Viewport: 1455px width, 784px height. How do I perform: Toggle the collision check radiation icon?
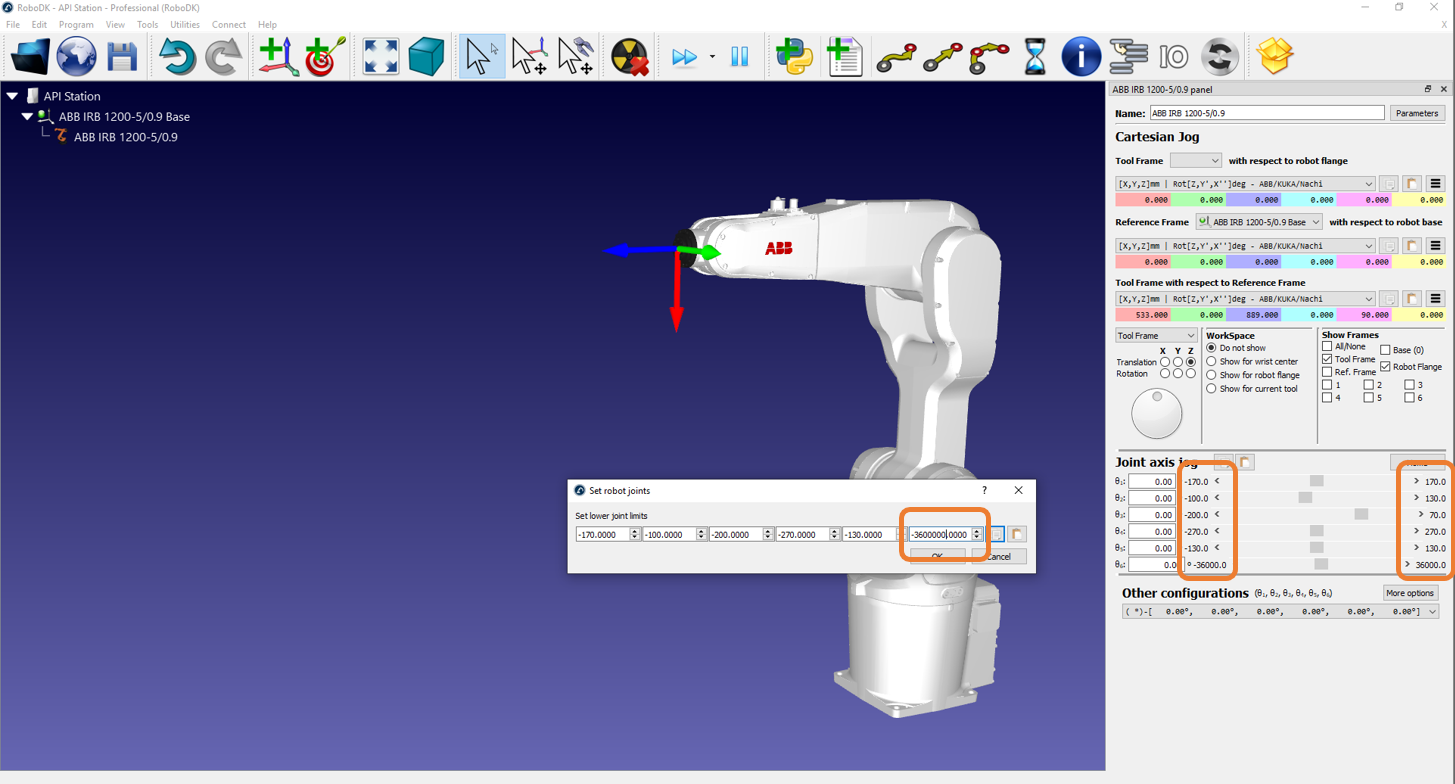click(x=630, y=57)
